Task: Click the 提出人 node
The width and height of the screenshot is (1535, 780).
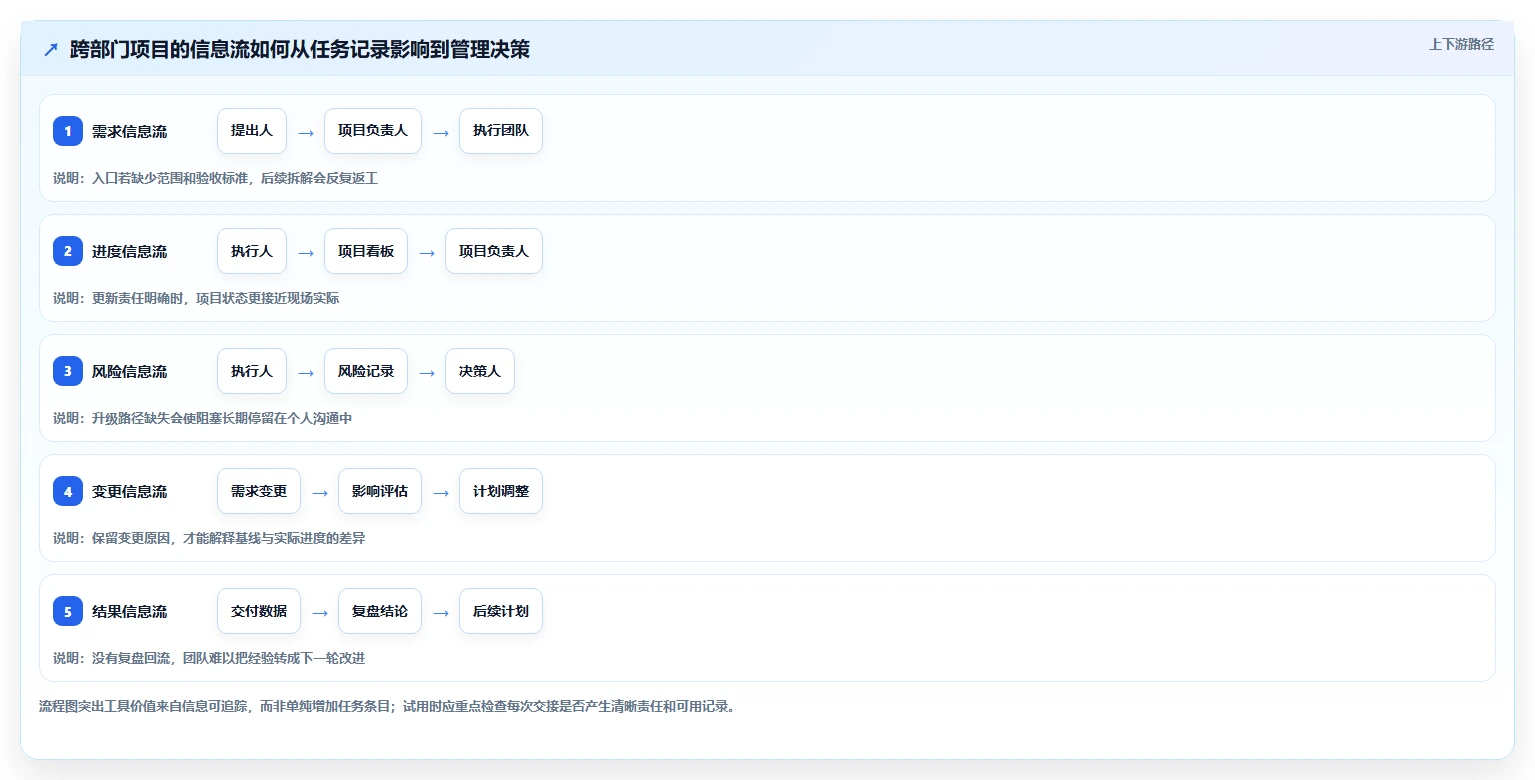Action: pos(252,131)
